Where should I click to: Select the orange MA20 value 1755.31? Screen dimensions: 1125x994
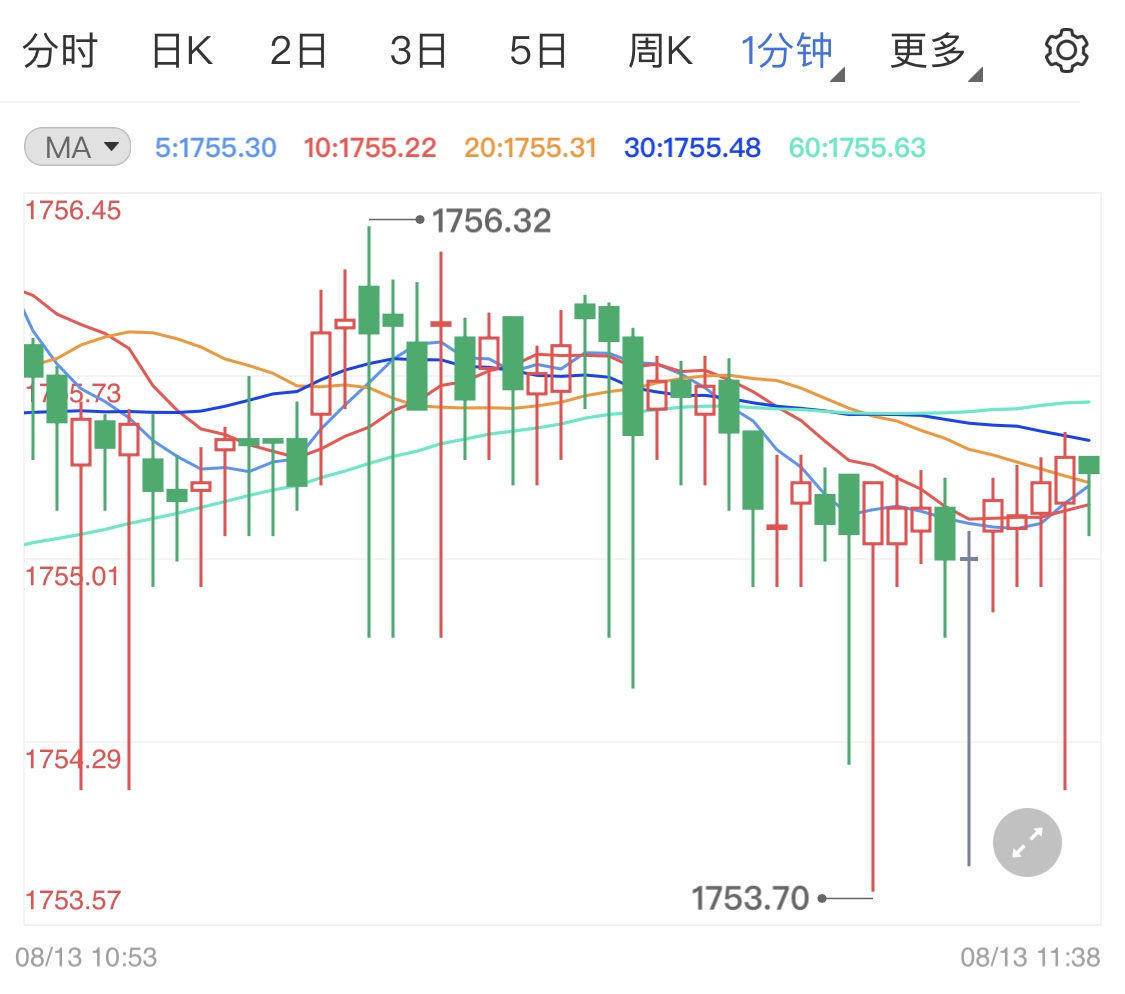pyautogui.click(x=530, y=146)
